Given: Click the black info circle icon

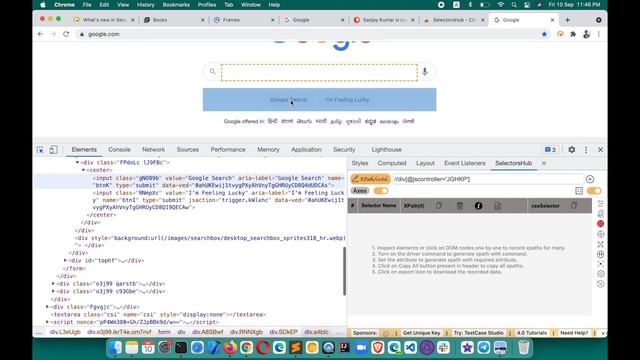Looking at the screenshot, I should point(478,206).
